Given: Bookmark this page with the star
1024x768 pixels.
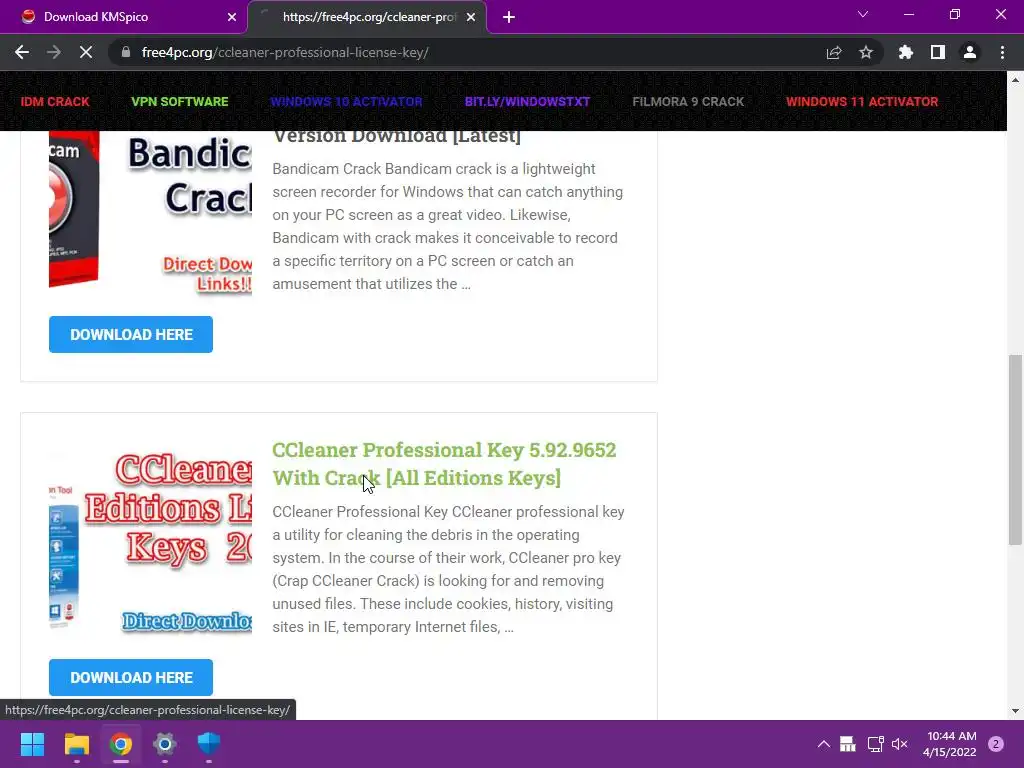Looking at the screenshot, I should 866,52.
